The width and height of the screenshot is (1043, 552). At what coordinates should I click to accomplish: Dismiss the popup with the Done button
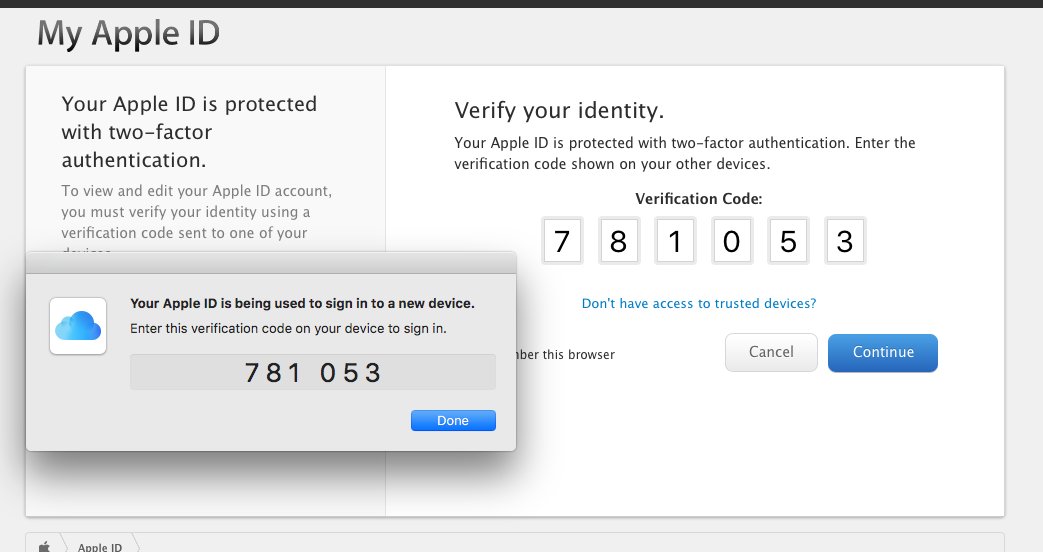[453, 420]
